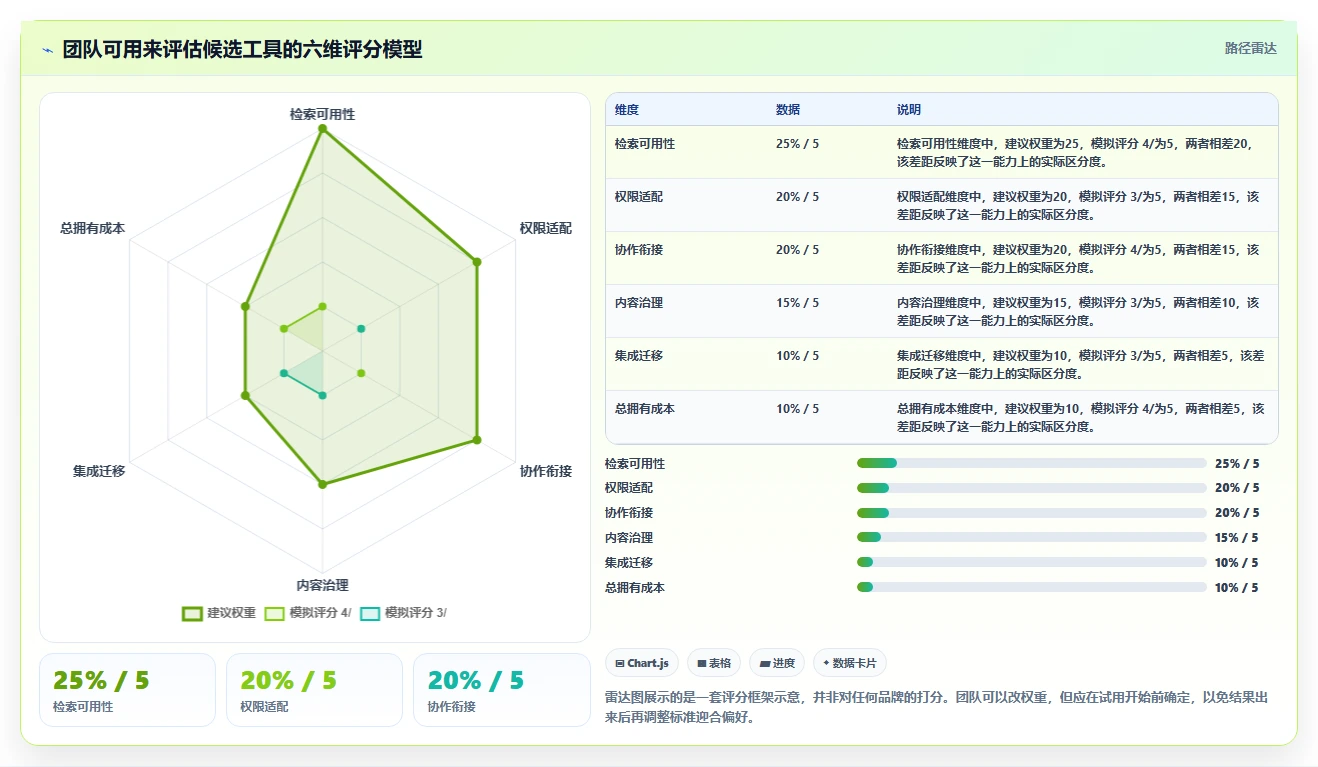This screenshot has height=767, width=1318.
Task: Click the 数据 column header
Action: 788,110
